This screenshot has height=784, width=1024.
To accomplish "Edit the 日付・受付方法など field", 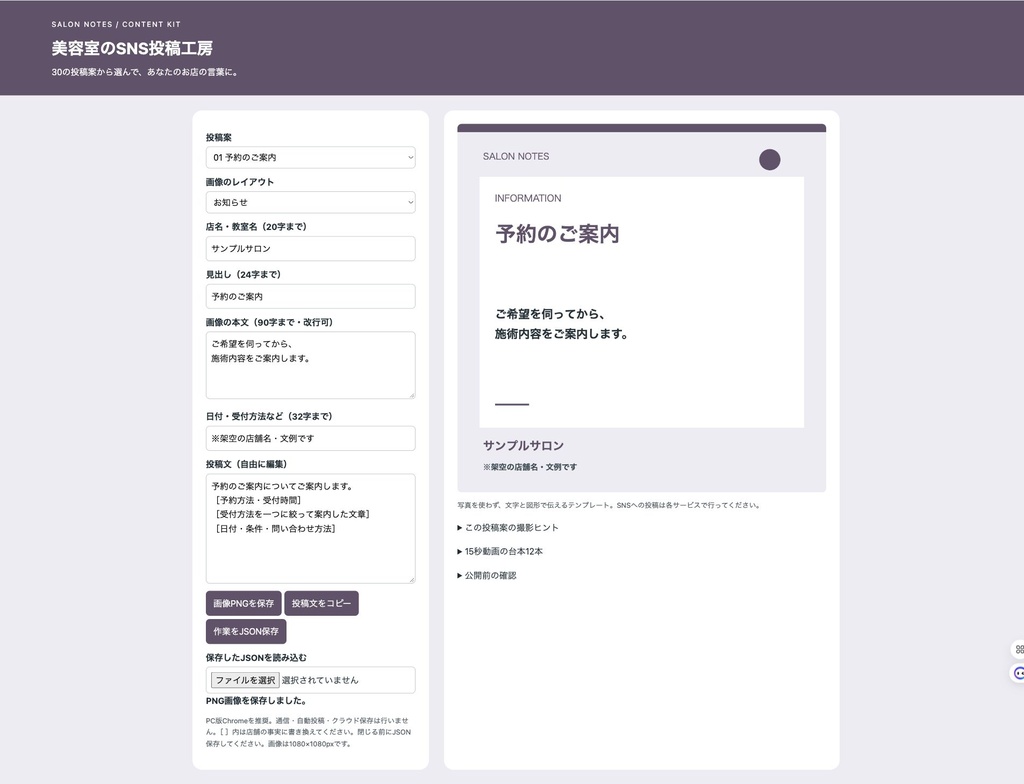I will 310,438.
